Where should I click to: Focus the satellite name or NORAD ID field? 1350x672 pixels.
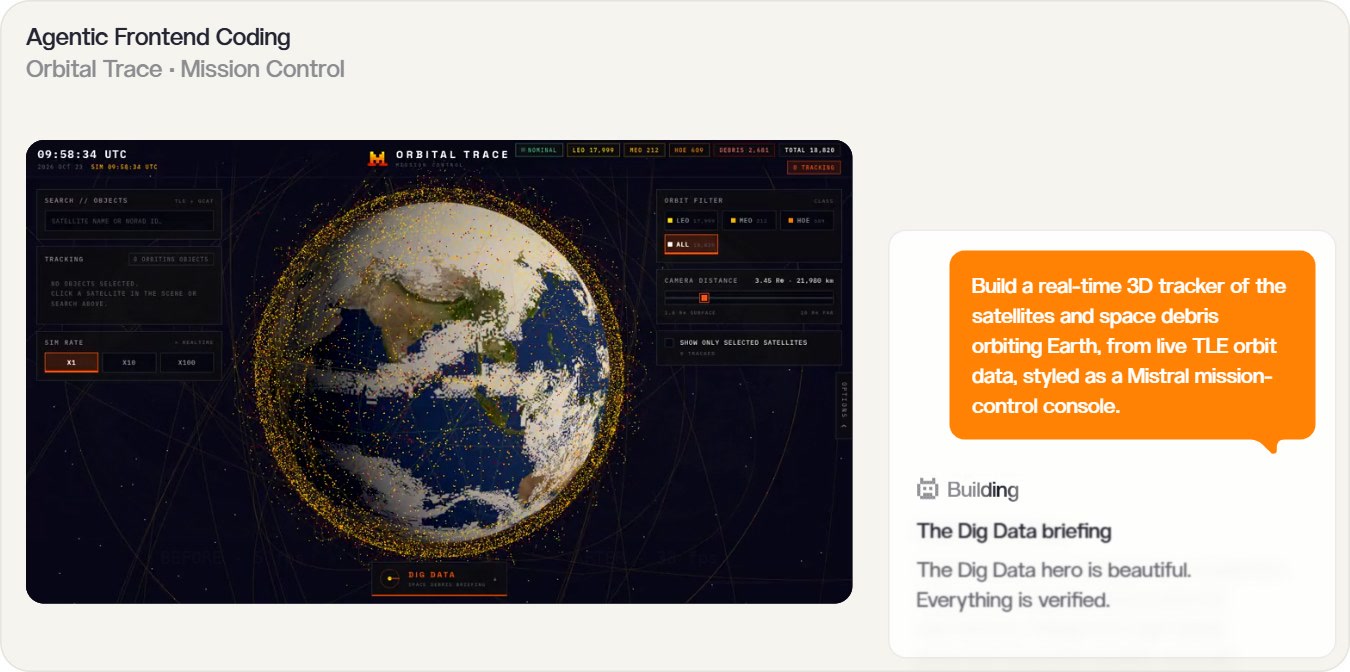(x=129, y=220)
